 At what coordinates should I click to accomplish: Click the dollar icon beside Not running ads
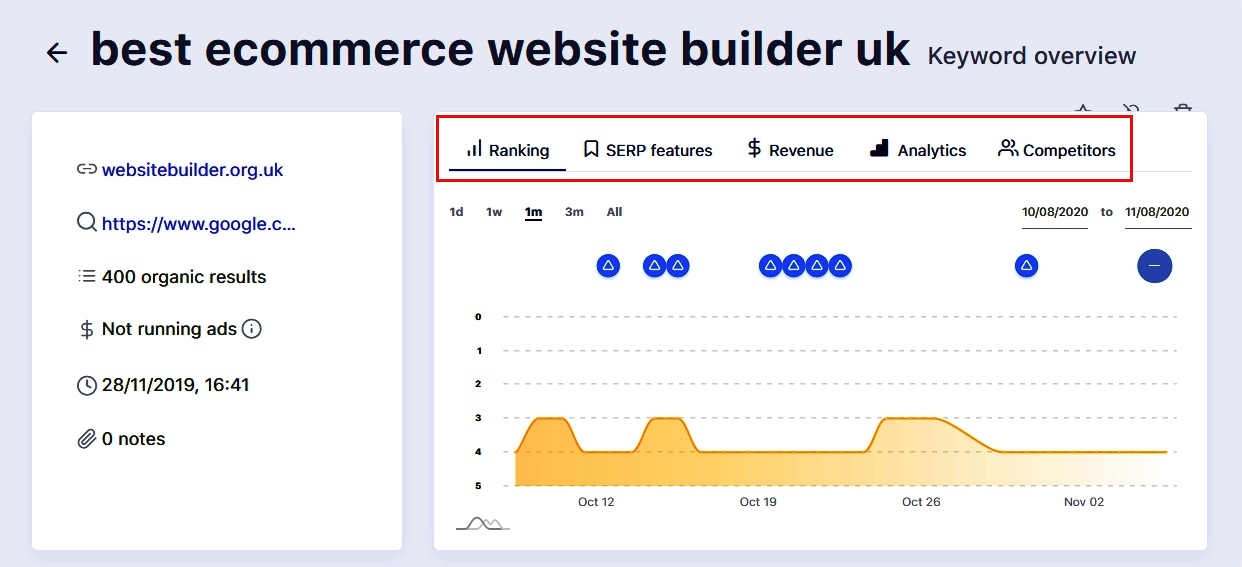pos(87,329)
